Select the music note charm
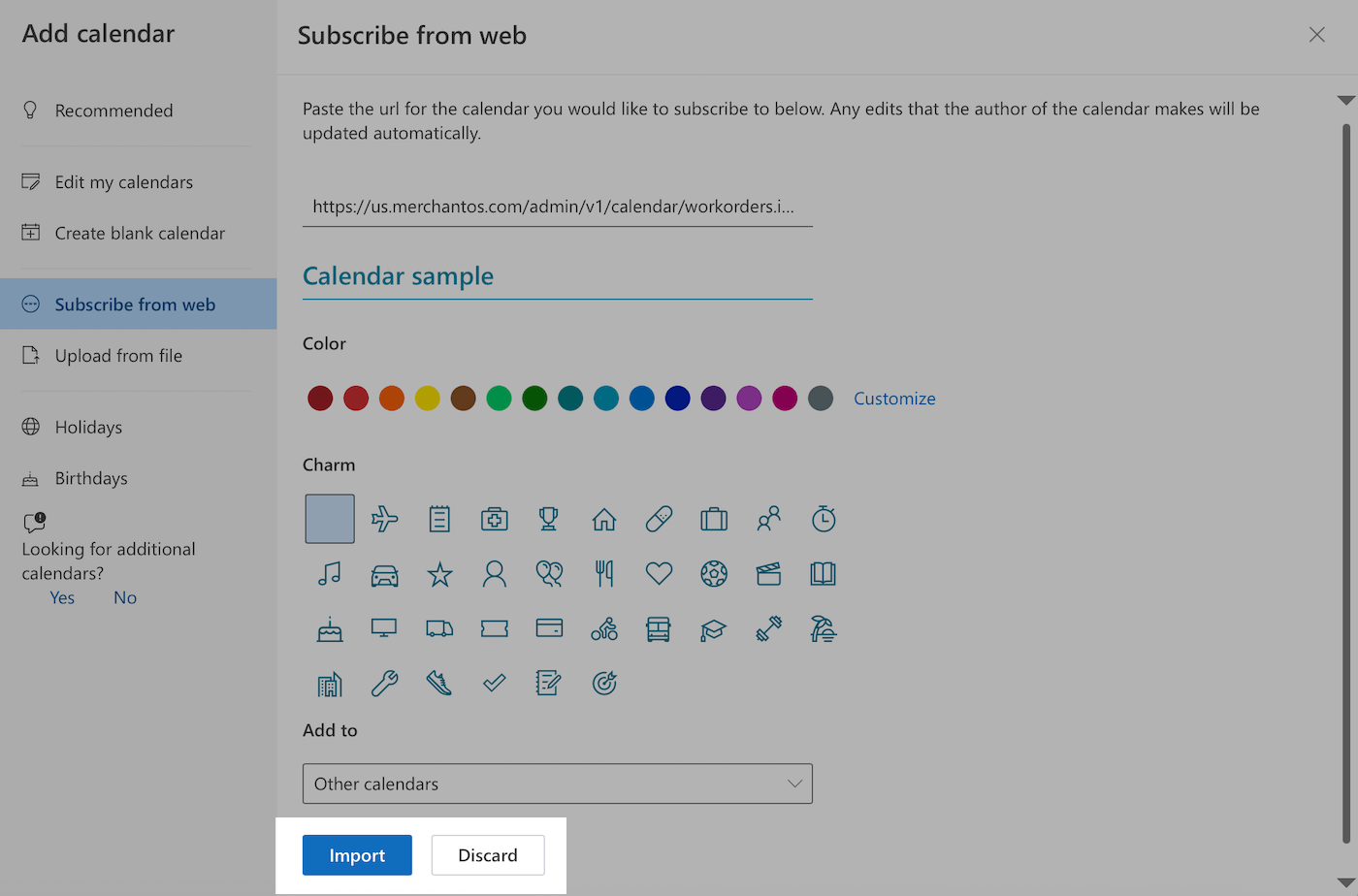 click(329, 574)
